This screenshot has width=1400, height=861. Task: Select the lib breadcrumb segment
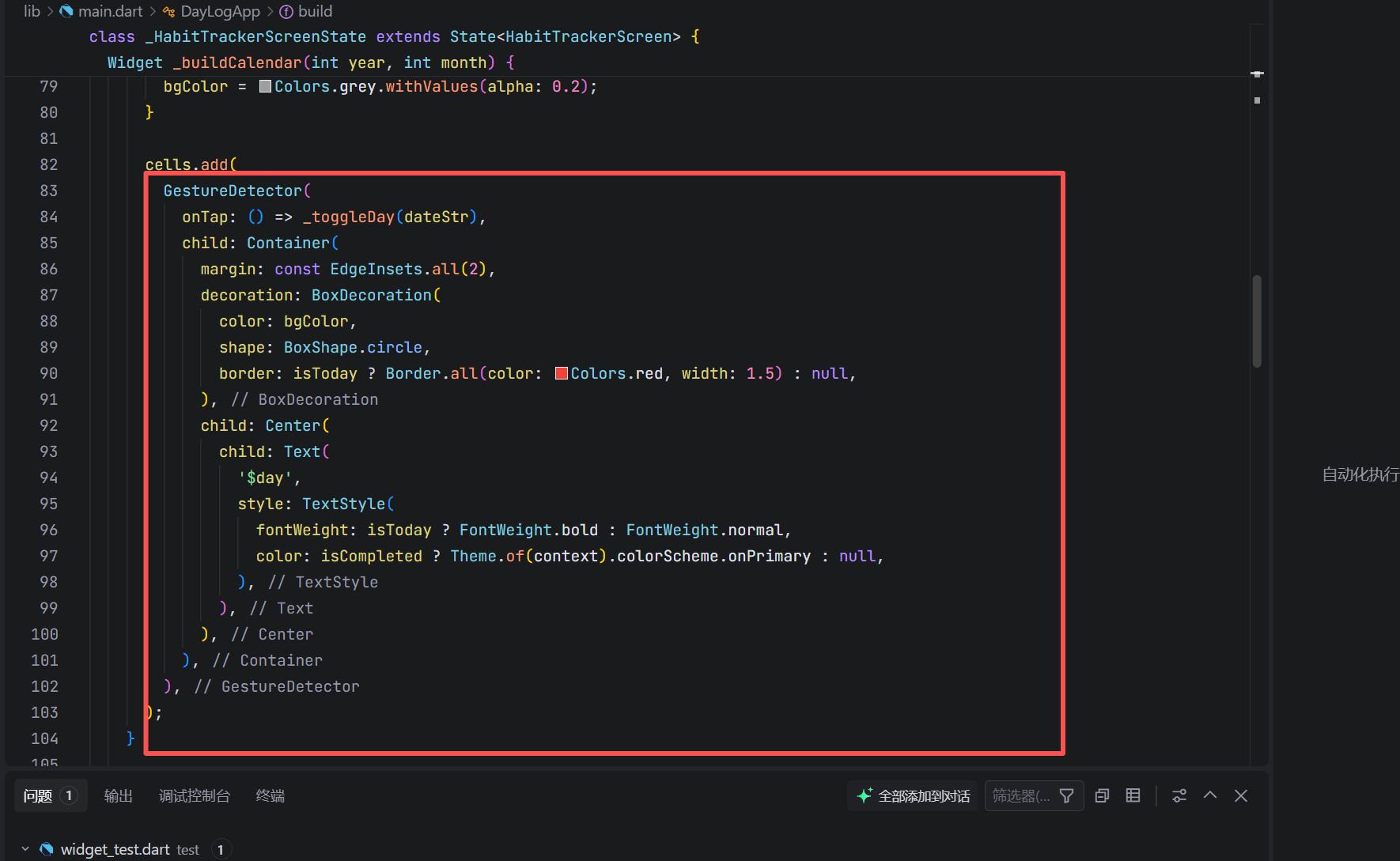point(32,11)
